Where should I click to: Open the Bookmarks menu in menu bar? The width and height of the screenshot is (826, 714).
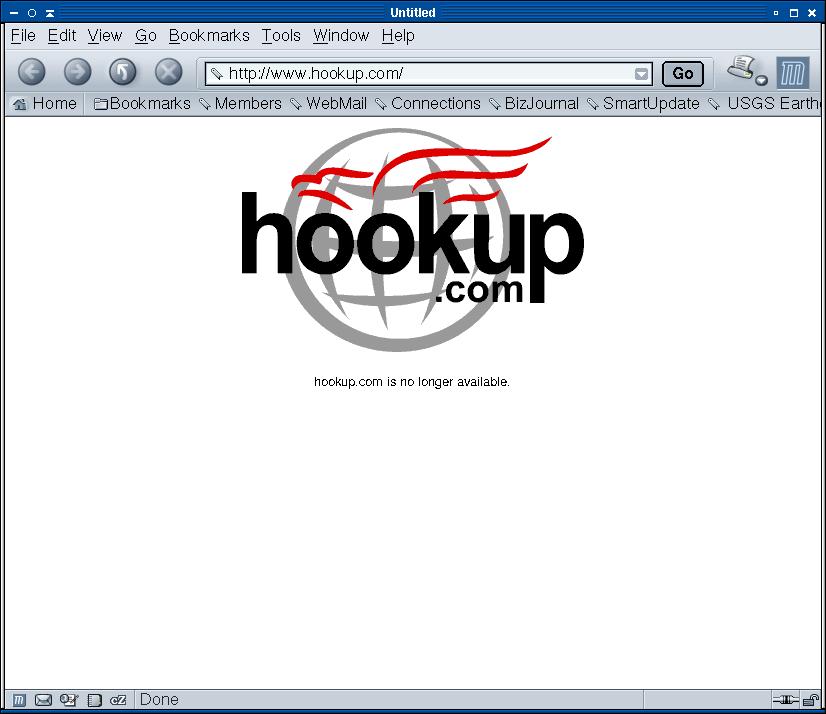click(x=209, y=36)
